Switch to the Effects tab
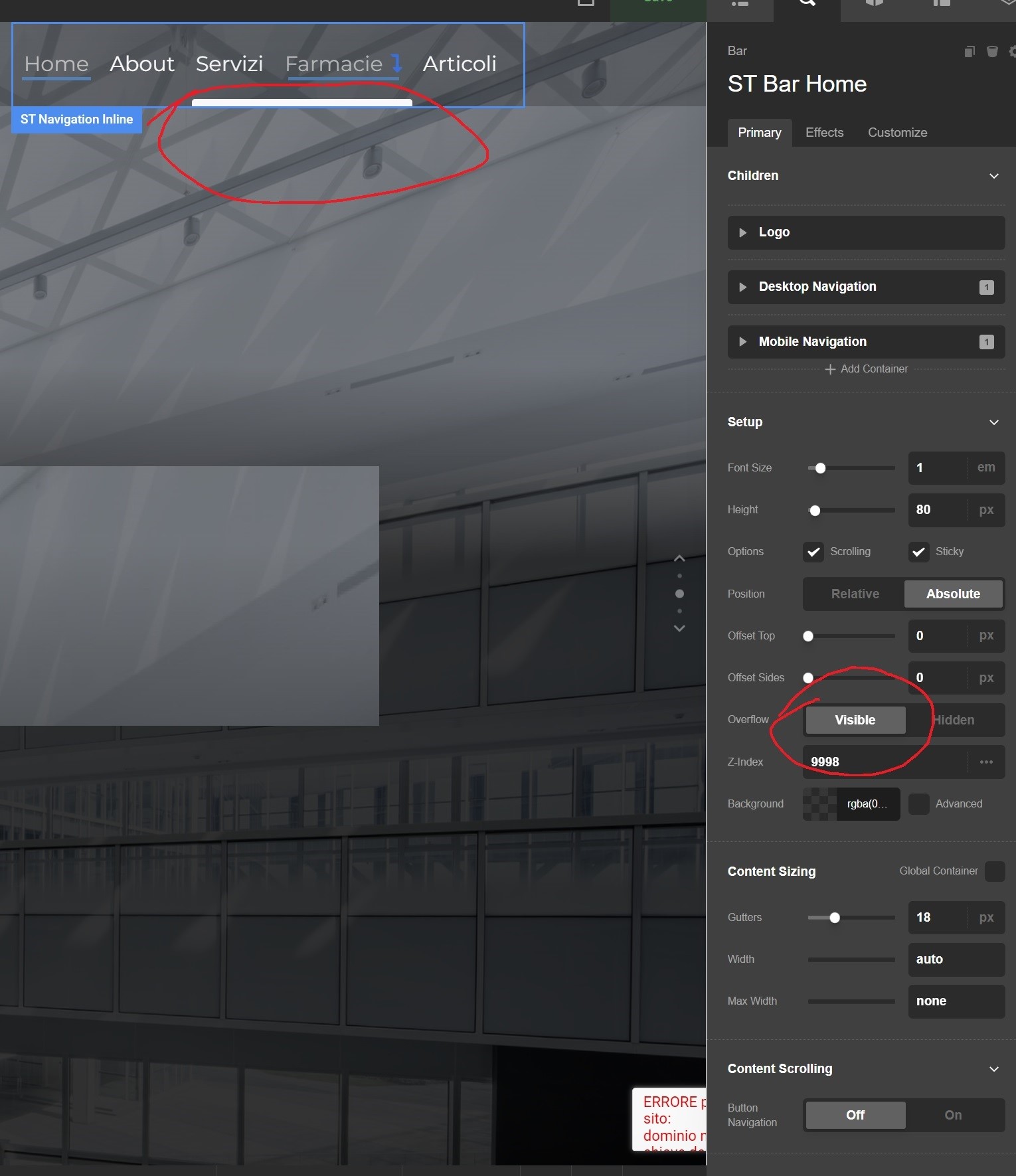 pos(824,133)
